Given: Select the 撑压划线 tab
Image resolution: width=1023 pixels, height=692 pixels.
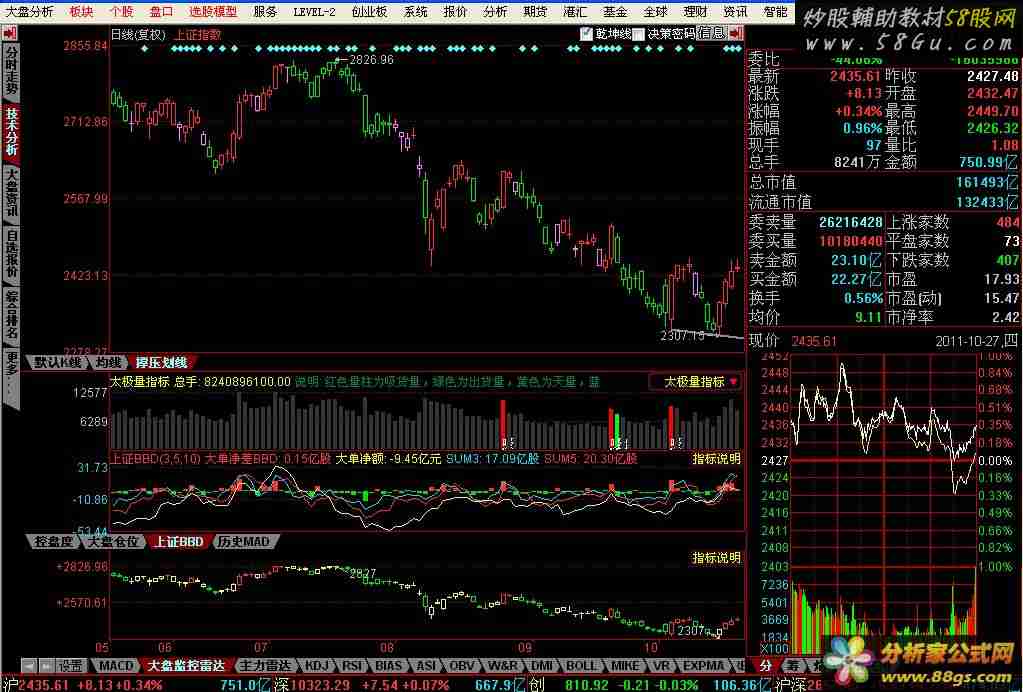Looking at the screenshot, I should point(161,363).
